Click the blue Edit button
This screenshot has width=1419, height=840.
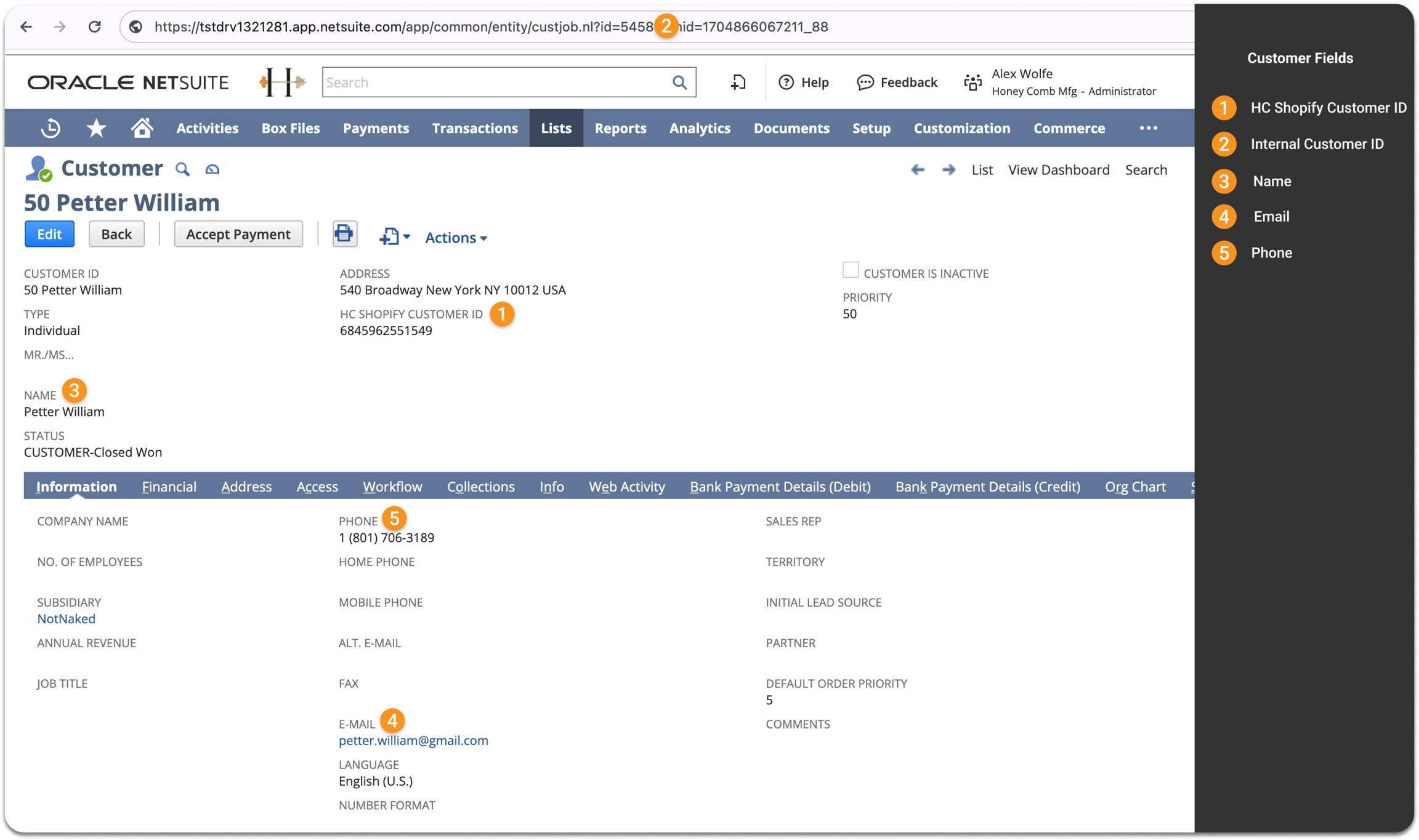pos(49,234)
